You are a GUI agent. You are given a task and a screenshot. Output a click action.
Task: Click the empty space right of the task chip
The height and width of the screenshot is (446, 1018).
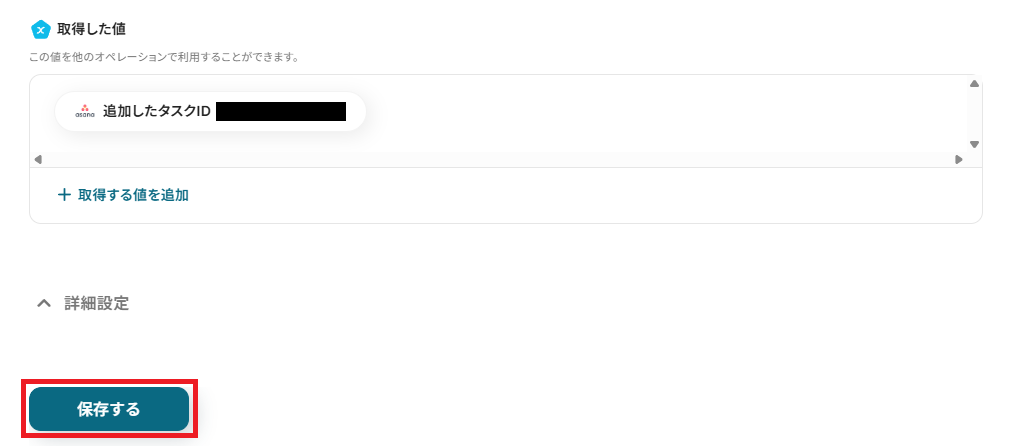tap(650, 112)
